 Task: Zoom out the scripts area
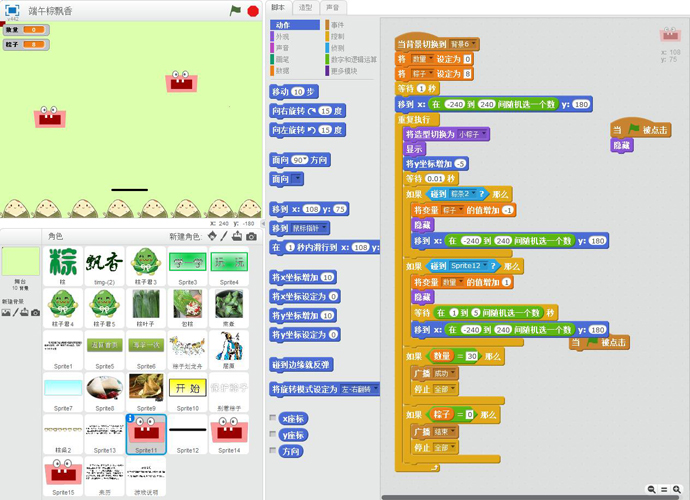pos(652,489)
